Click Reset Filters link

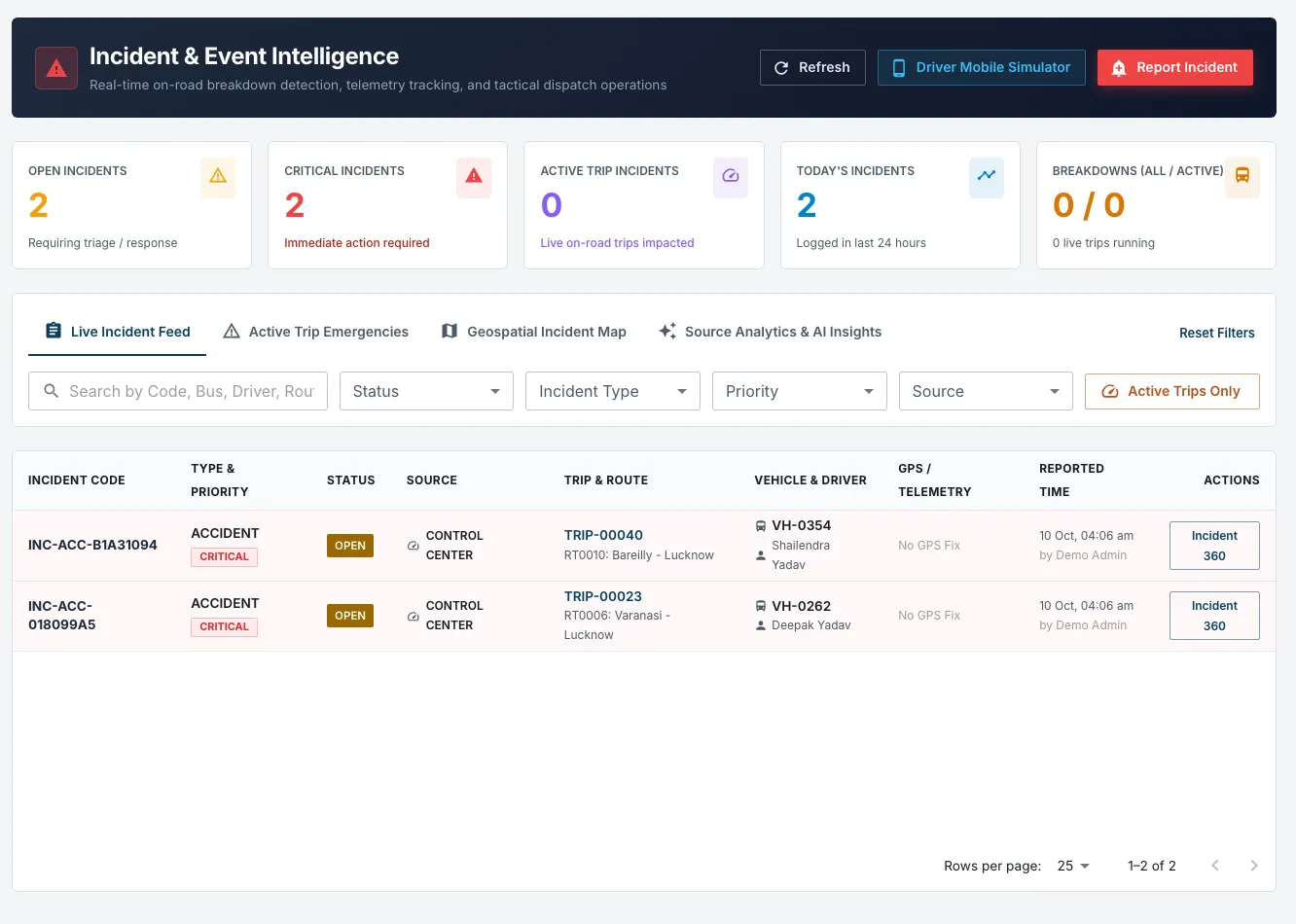tap(1217, 333)
